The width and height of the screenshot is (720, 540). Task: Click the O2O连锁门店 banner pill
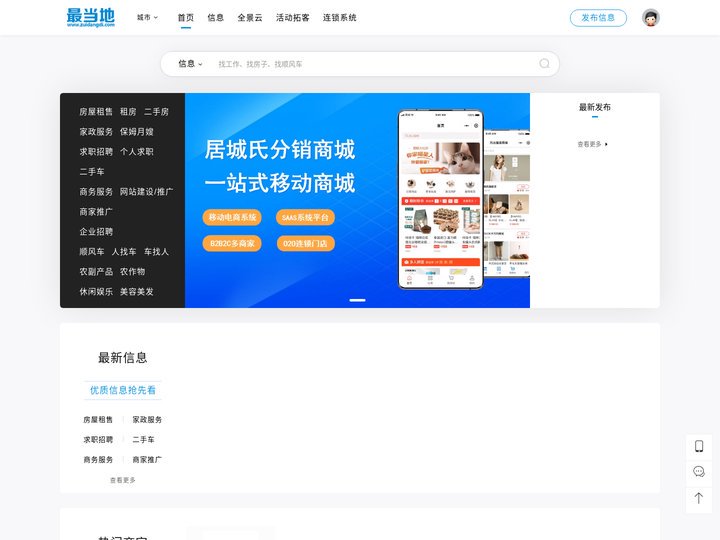coord(305,243)
